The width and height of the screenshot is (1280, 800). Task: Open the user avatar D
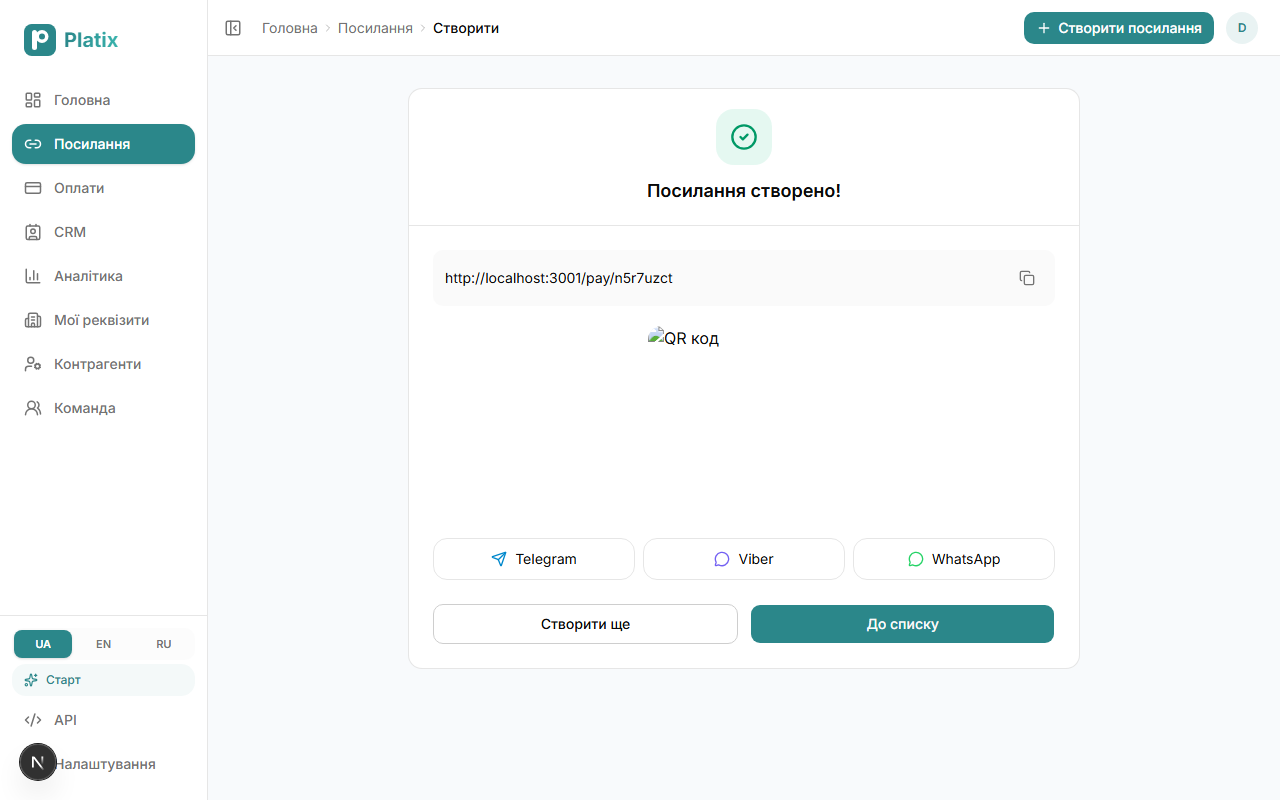click(x=1242, y=28)
